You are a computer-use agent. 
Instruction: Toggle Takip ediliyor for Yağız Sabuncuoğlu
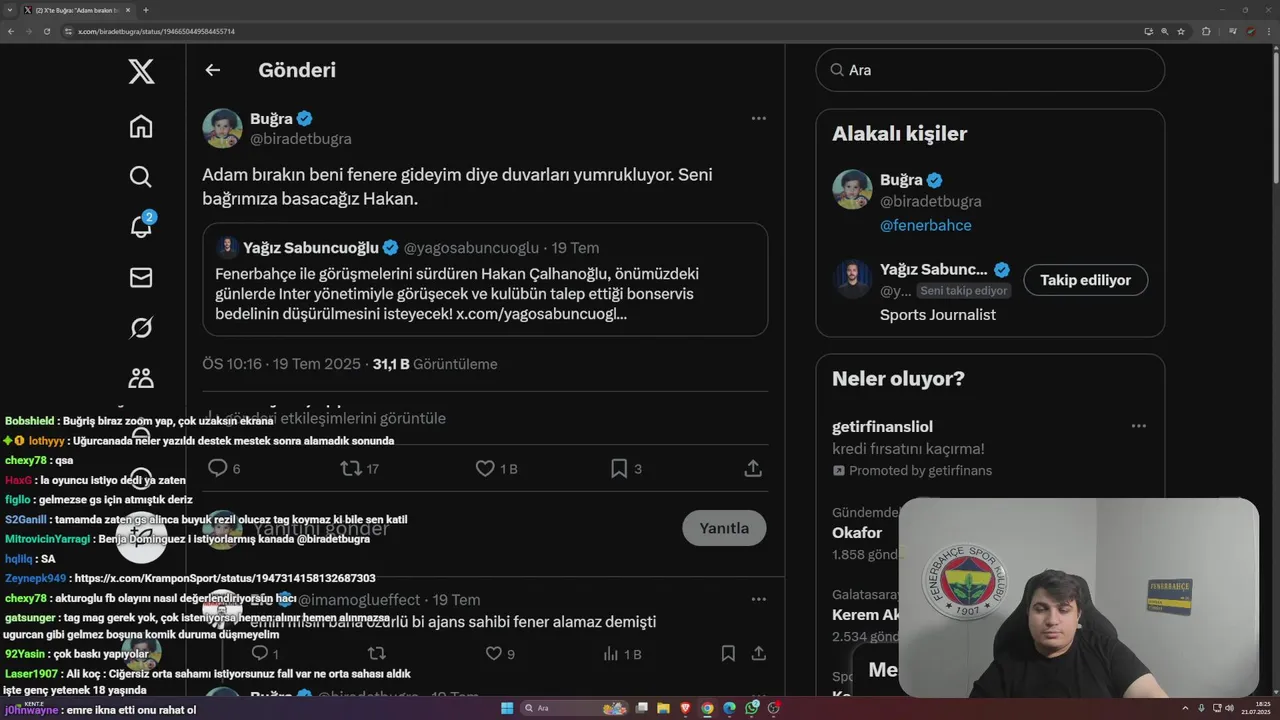[1085, 280]
